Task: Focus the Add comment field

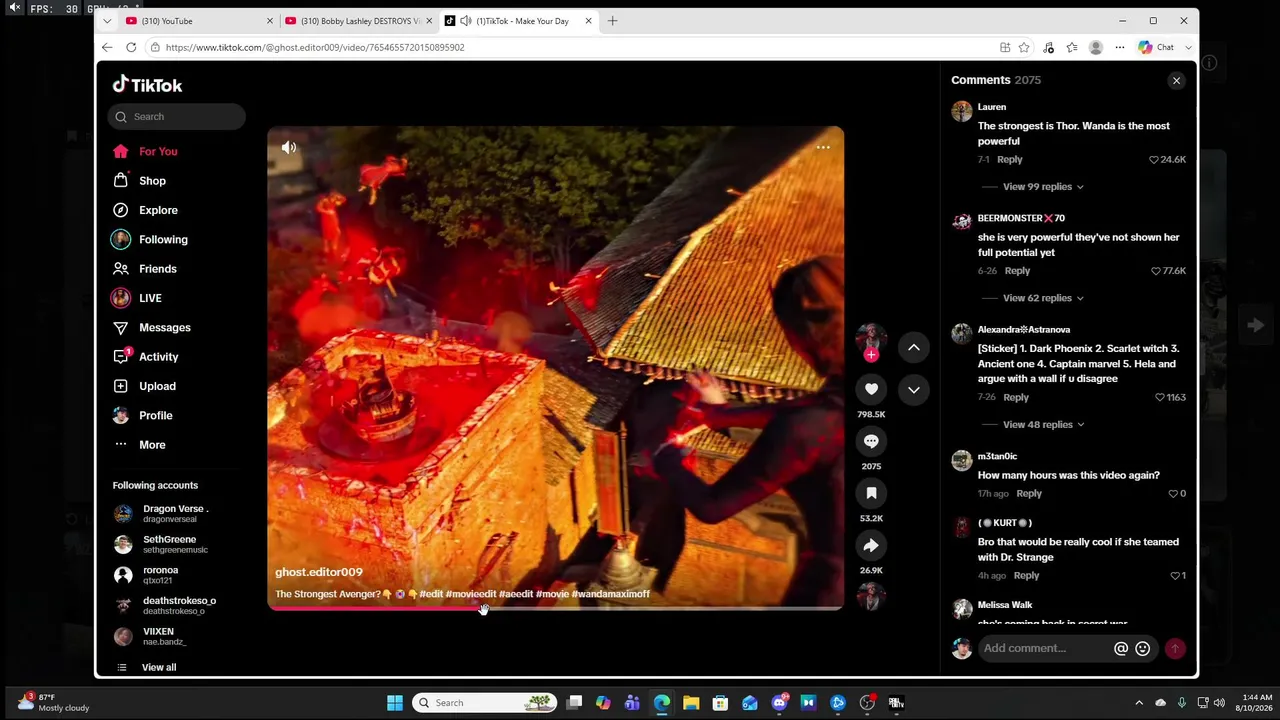Action: coord(1044,649)
